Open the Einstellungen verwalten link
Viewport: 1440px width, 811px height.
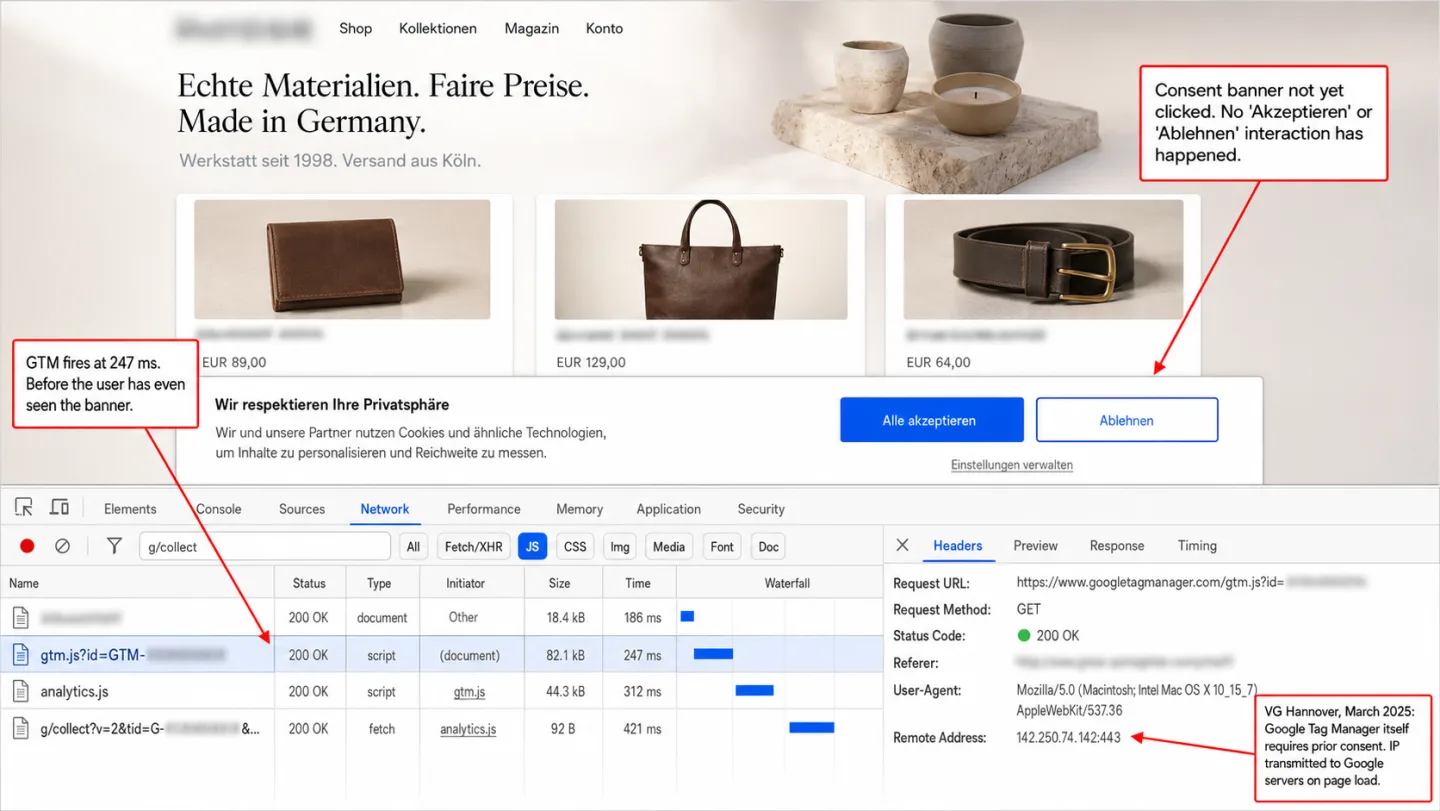click(x=1012, y=465)
